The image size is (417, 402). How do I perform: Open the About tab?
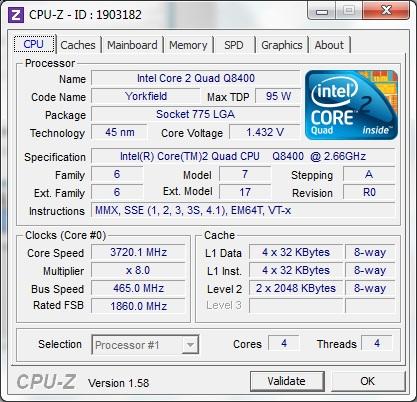(x=329, y=45)
